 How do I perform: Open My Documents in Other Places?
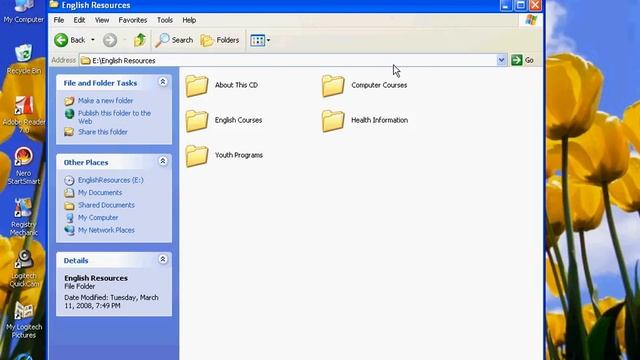pos(100,193)
